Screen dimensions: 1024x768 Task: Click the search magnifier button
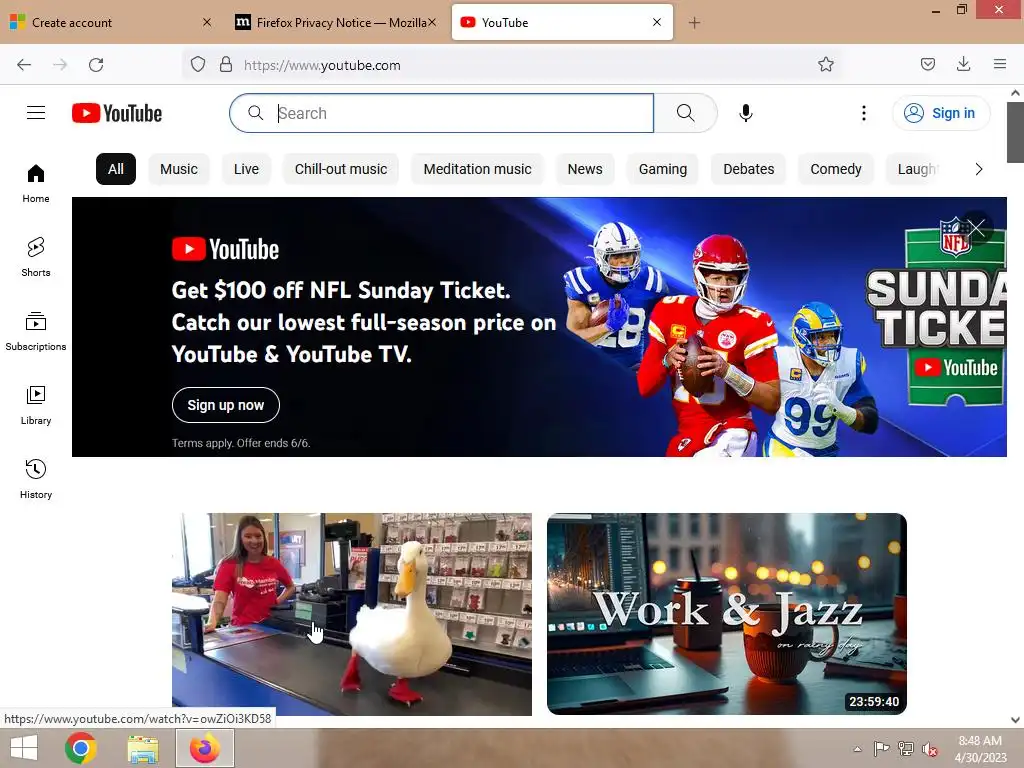(686, 113)
